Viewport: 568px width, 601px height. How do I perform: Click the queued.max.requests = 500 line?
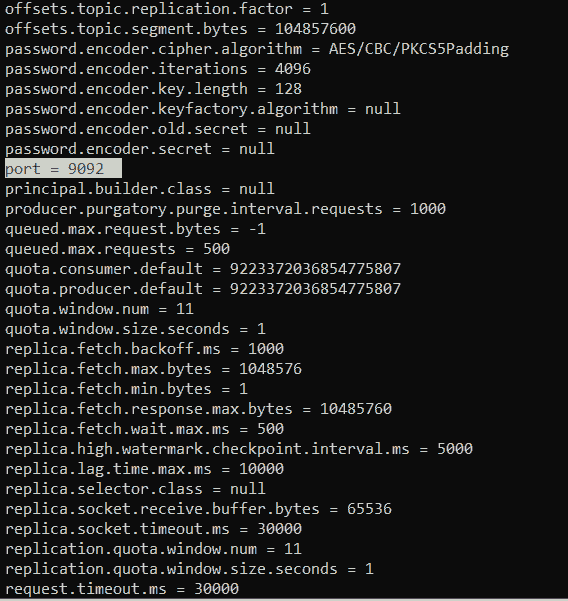(x=117, y=249)
